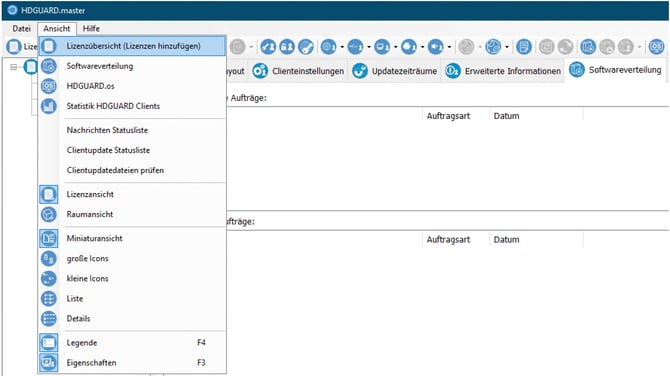This screenshot has width=670, height=376.
Task: Click the network globe toolbar icon
Action: [x=494, y=47]
